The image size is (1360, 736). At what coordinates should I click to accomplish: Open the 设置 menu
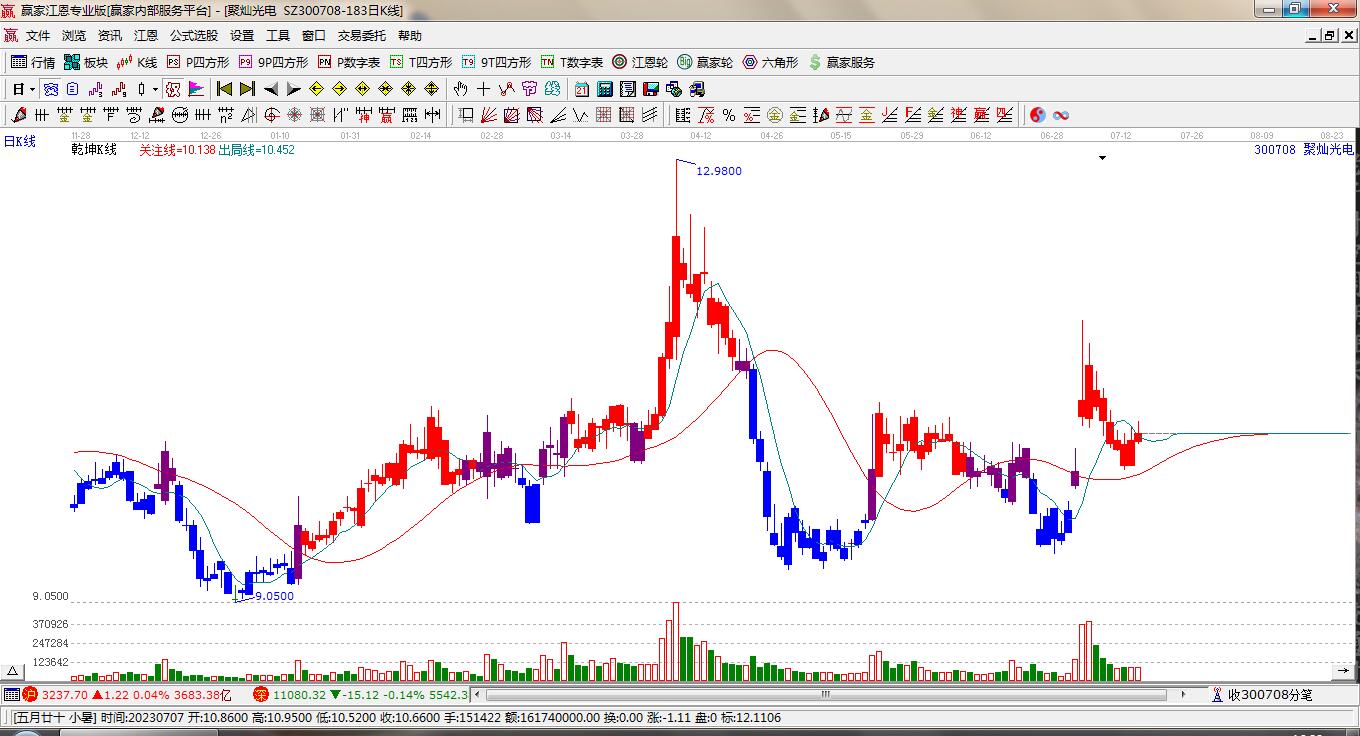pos(242,35)
